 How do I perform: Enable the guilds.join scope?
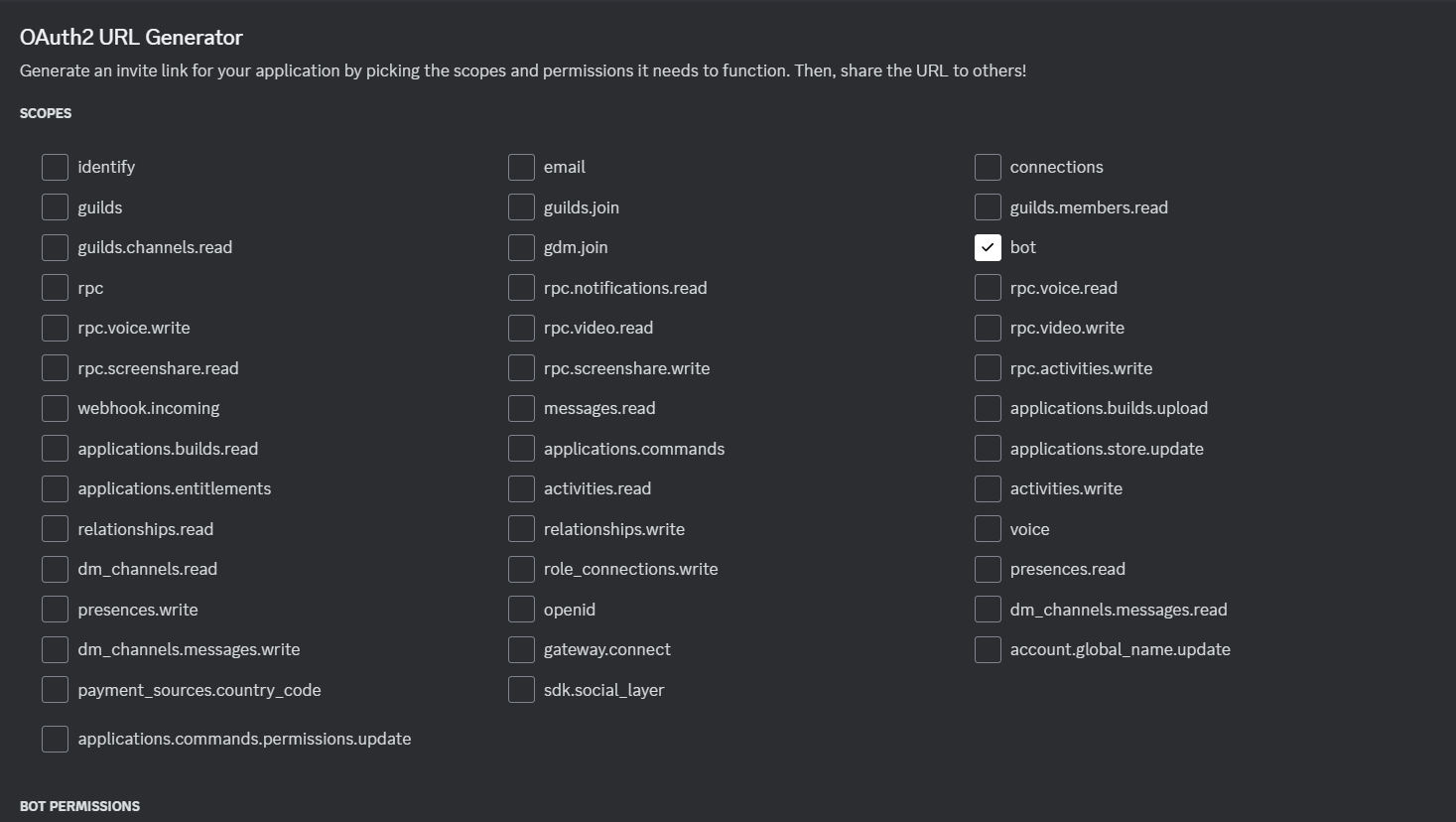(521, 206)
